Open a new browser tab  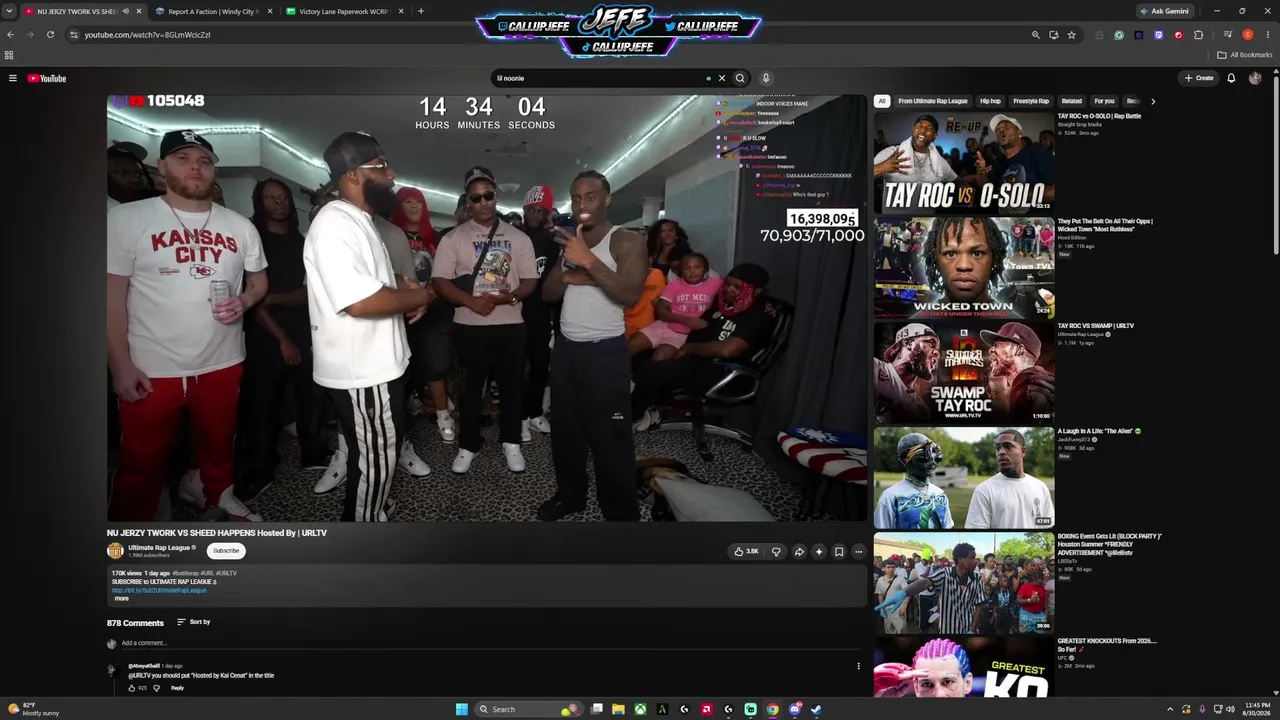click(420, 11)
